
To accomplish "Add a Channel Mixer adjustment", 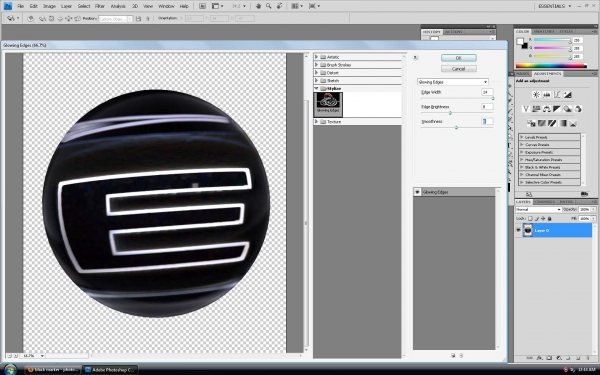I will click(578, 109).
